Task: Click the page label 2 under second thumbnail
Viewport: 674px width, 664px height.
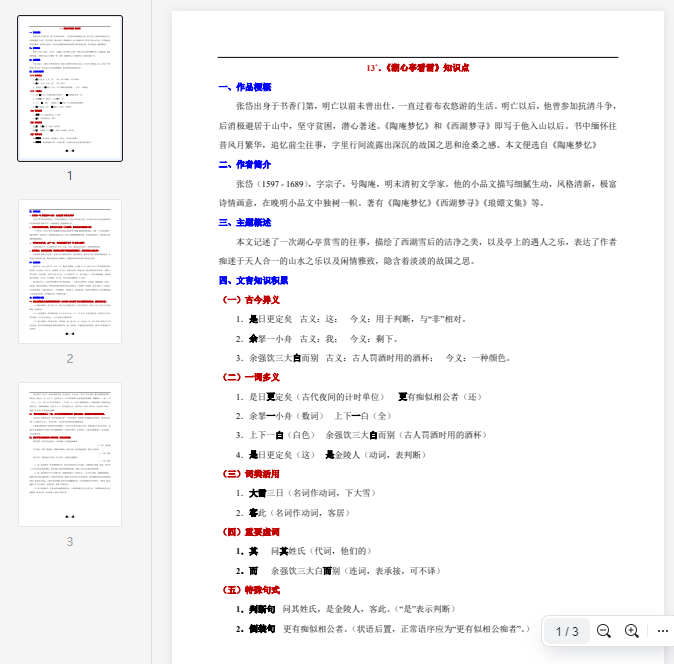Action: click(x=70, y=358)
